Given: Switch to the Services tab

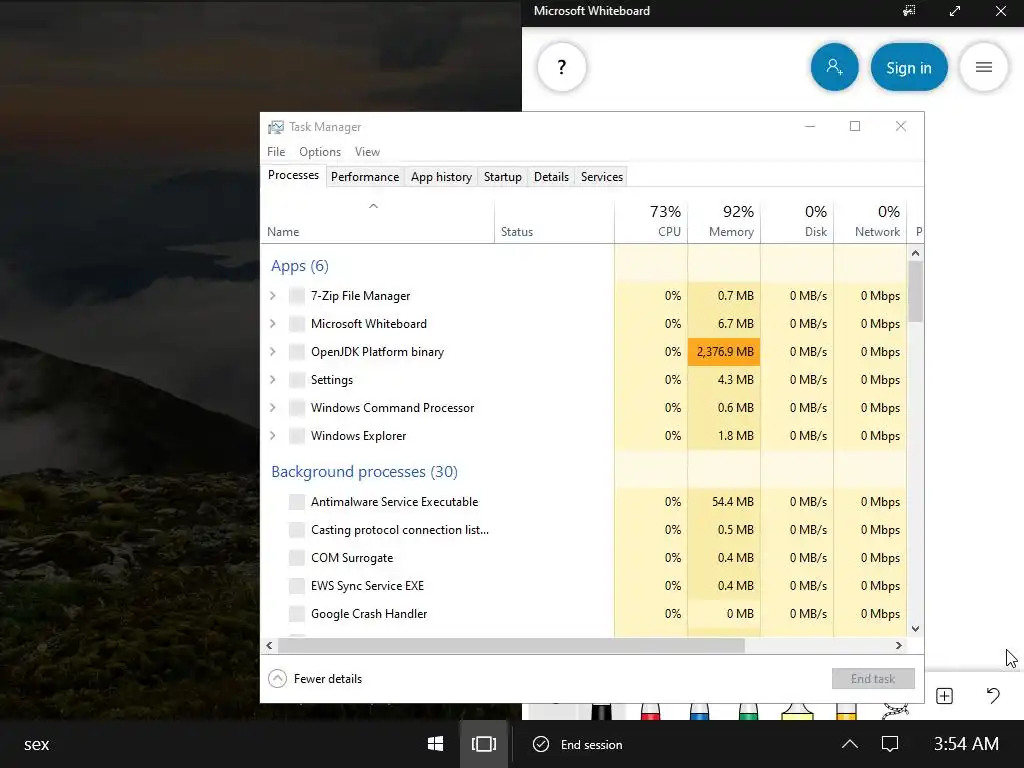Looking at the screenshot, I should pyautogui.click(x=601, y=177).
